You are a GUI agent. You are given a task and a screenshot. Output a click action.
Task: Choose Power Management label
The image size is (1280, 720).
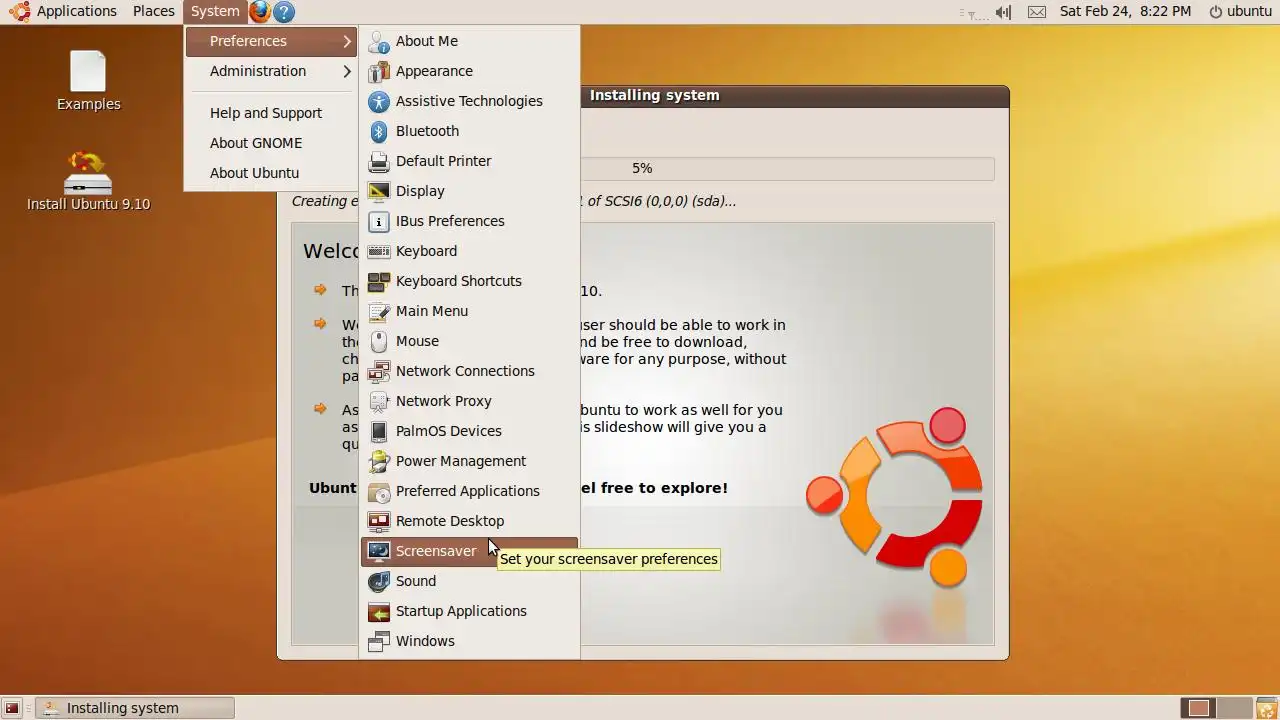[x=461, y=461]
